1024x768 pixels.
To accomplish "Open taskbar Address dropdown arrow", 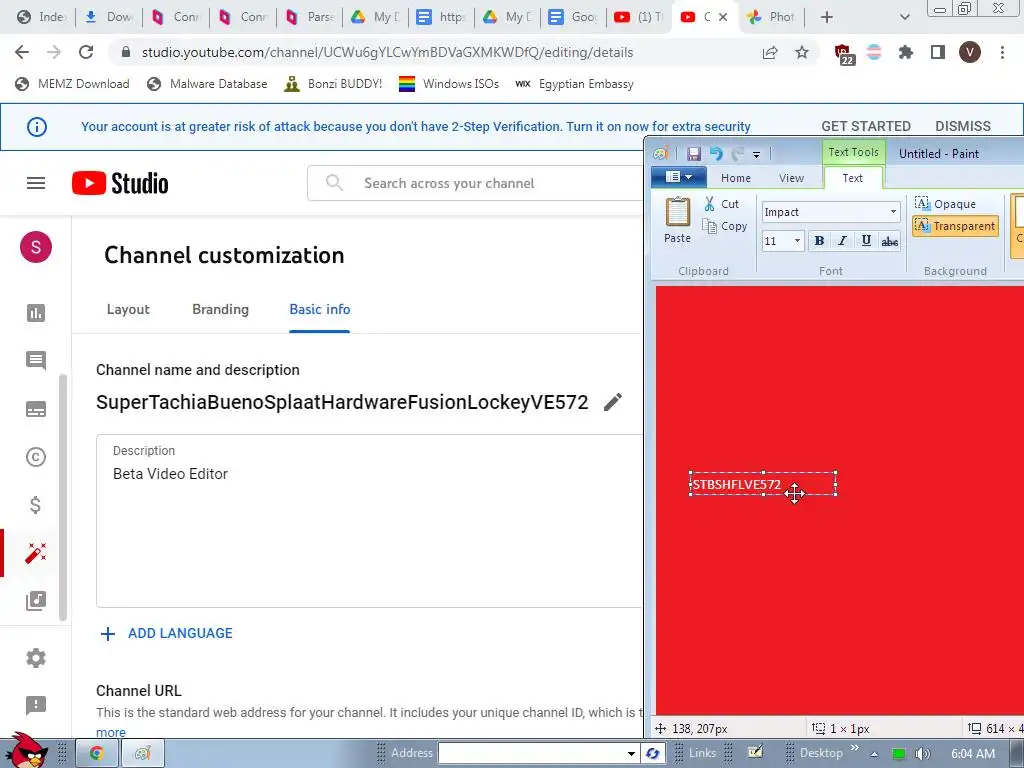I will click(631, 754).
